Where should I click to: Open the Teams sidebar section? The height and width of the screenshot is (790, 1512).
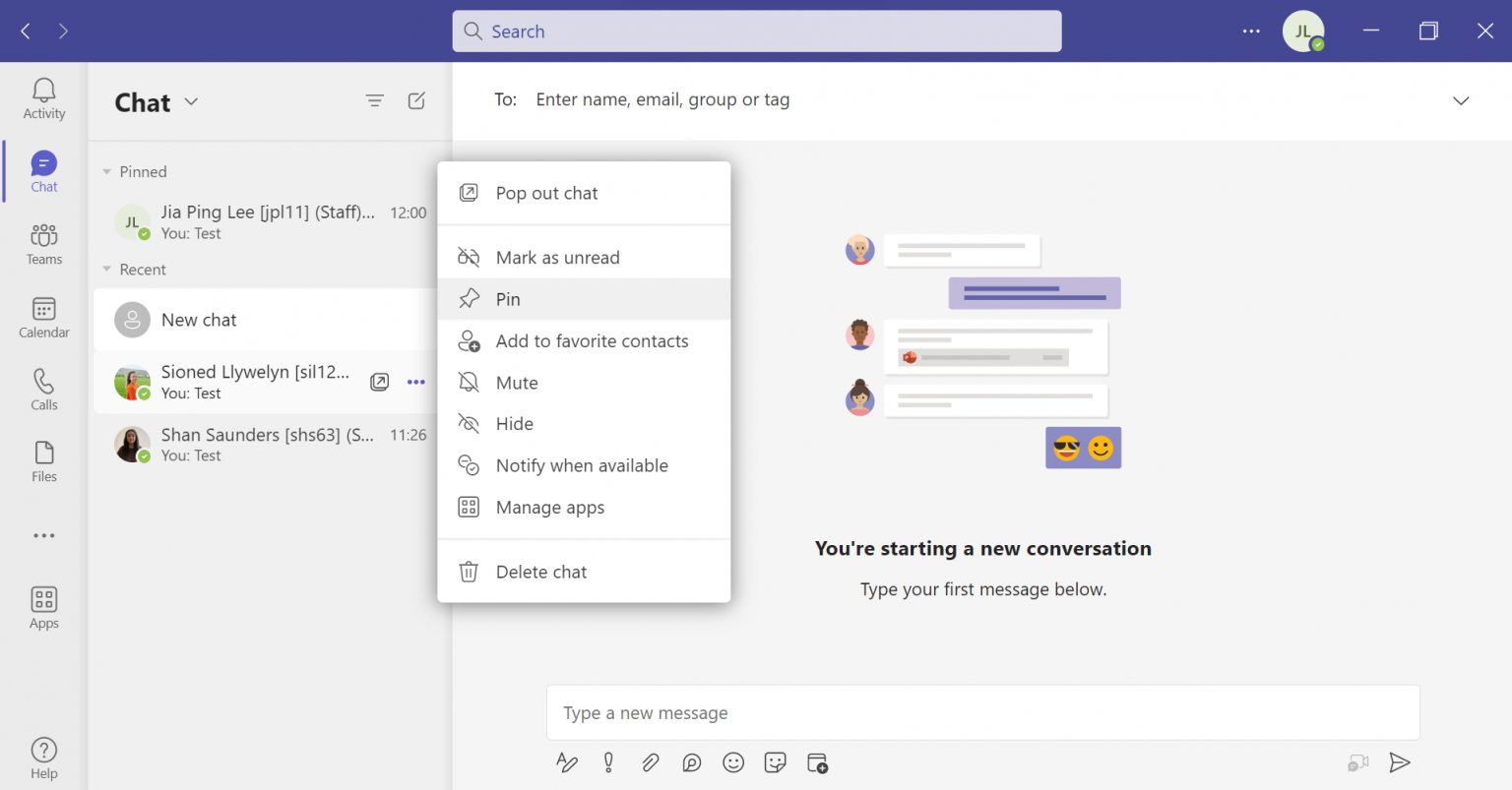pyautogui.click(x=43, y=243)
